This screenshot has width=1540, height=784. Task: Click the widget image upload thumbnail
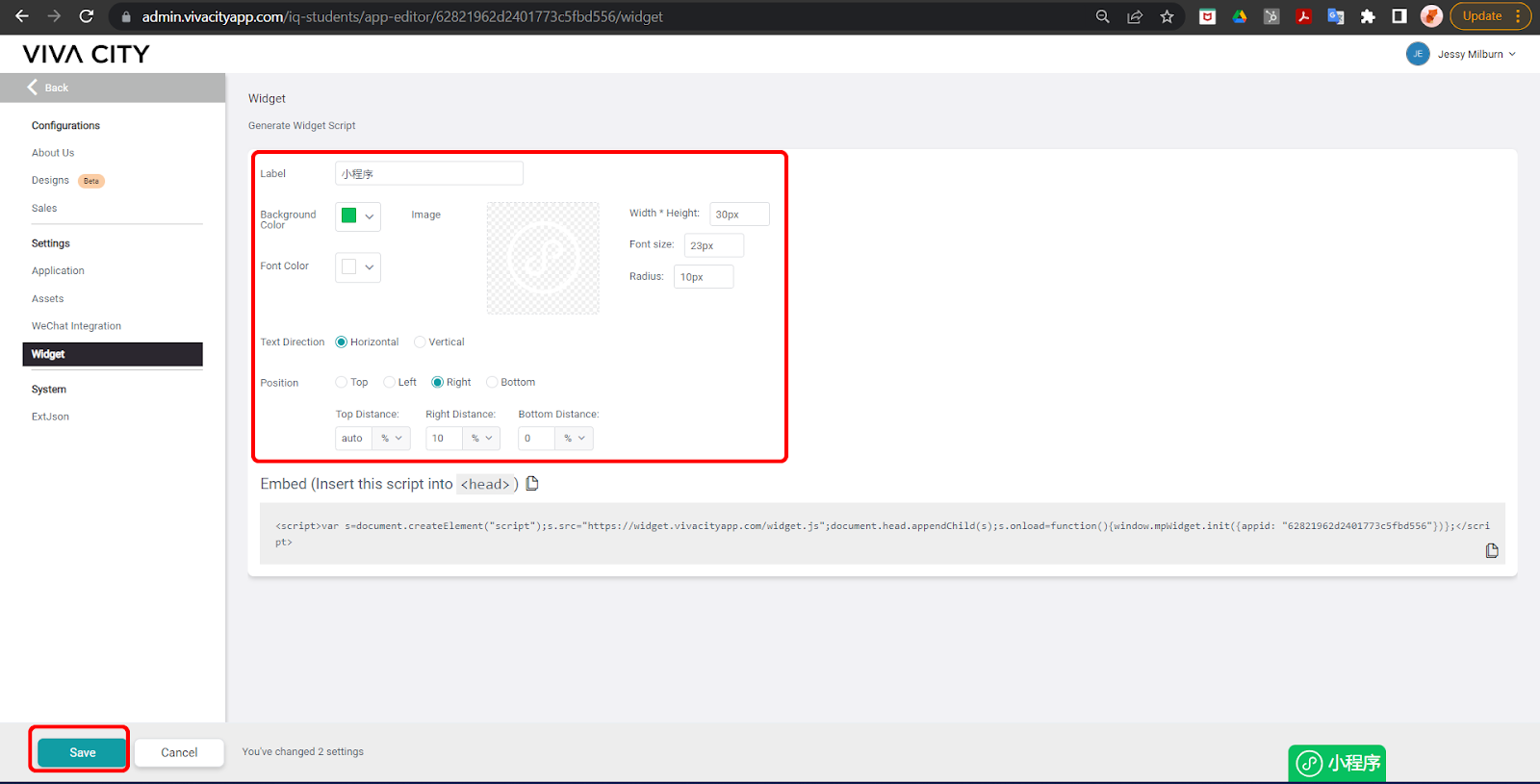pos(543,258)
